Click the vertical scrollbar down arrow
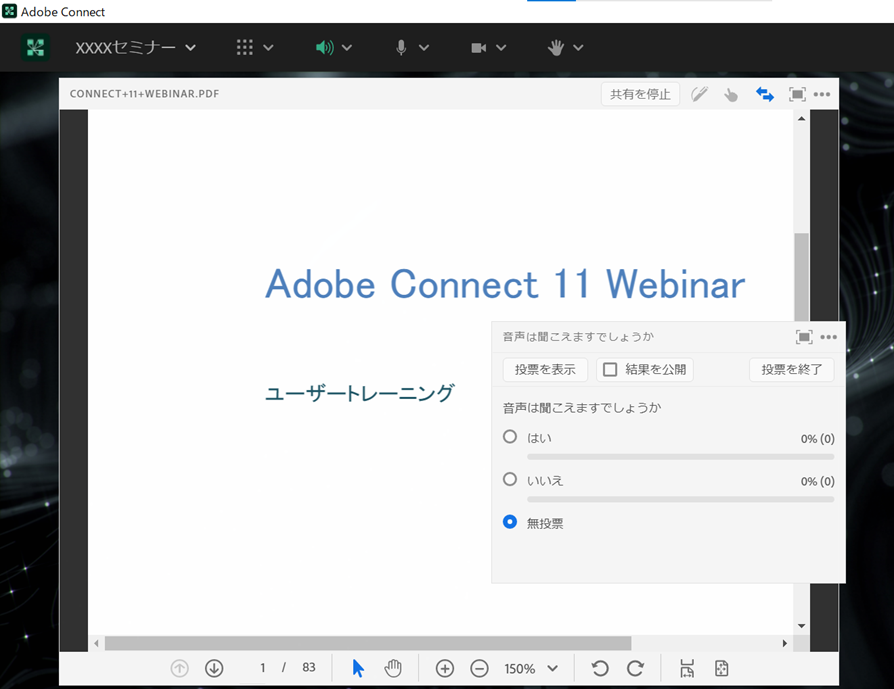894x689 pixels. tap(802, 626)
